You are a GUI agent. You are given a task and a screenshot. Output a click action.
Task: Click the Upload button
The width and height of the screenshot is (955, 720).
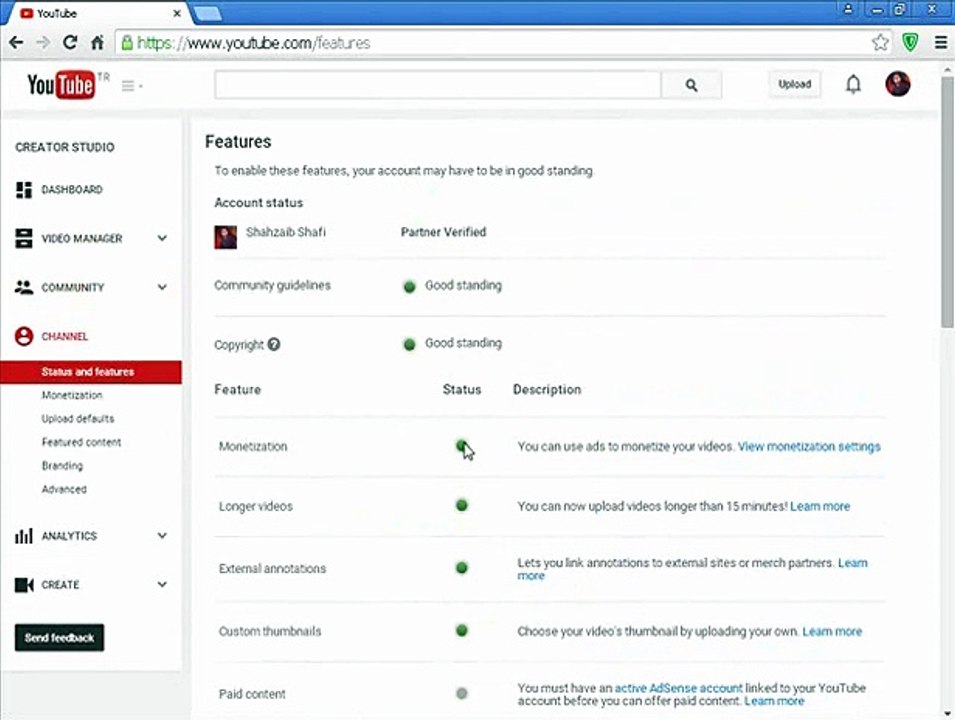click(x=794, y=84)
